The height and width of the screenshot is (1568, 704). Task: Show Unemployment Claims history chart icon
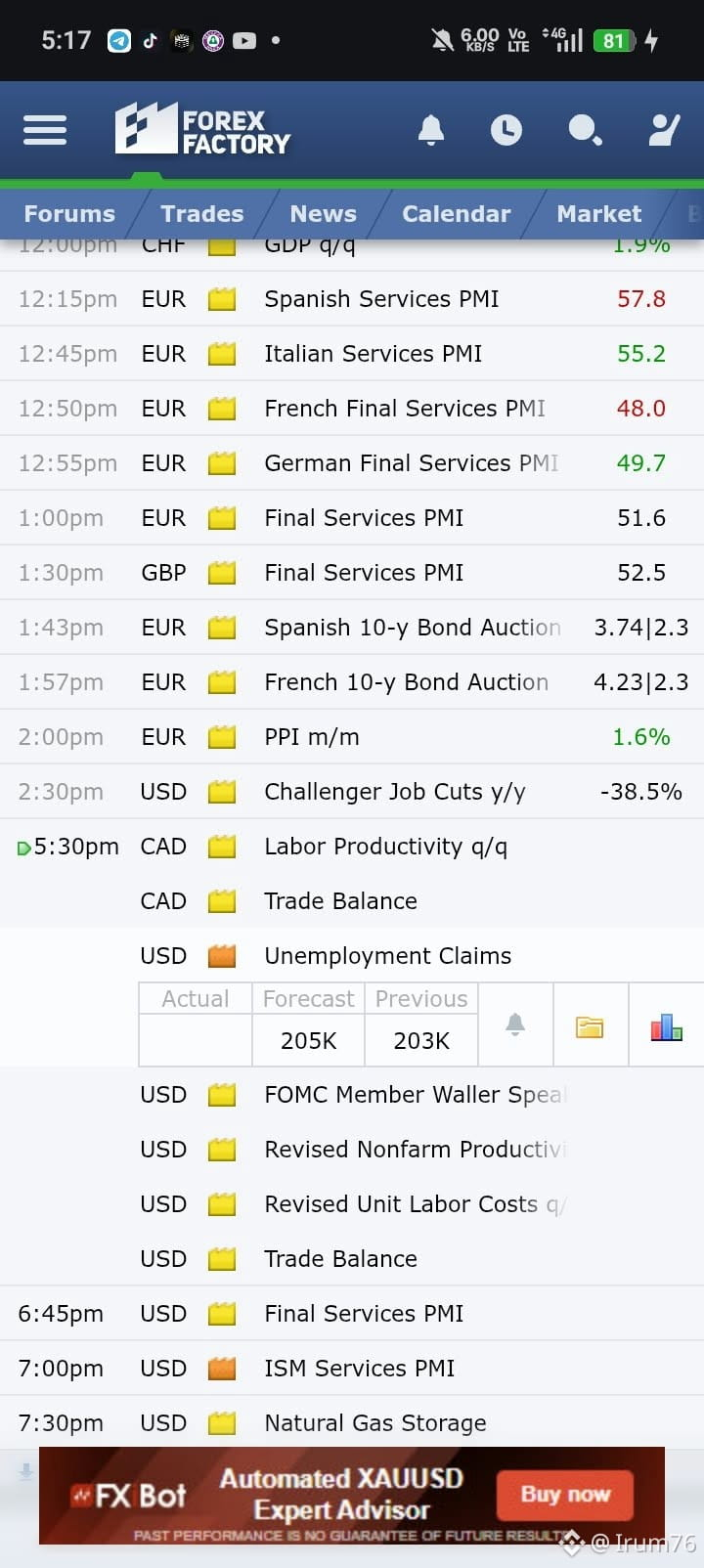[x=667, y=1026]
